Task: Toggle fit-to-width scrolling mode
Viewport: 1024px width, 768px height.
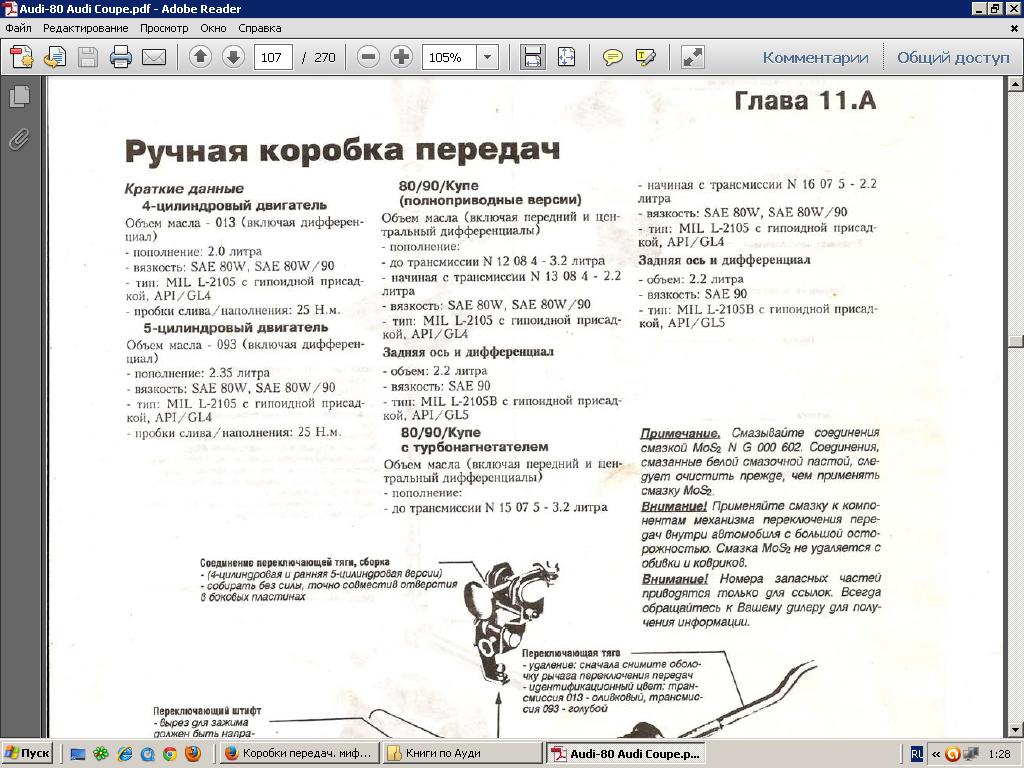Action: coord(532,57)
